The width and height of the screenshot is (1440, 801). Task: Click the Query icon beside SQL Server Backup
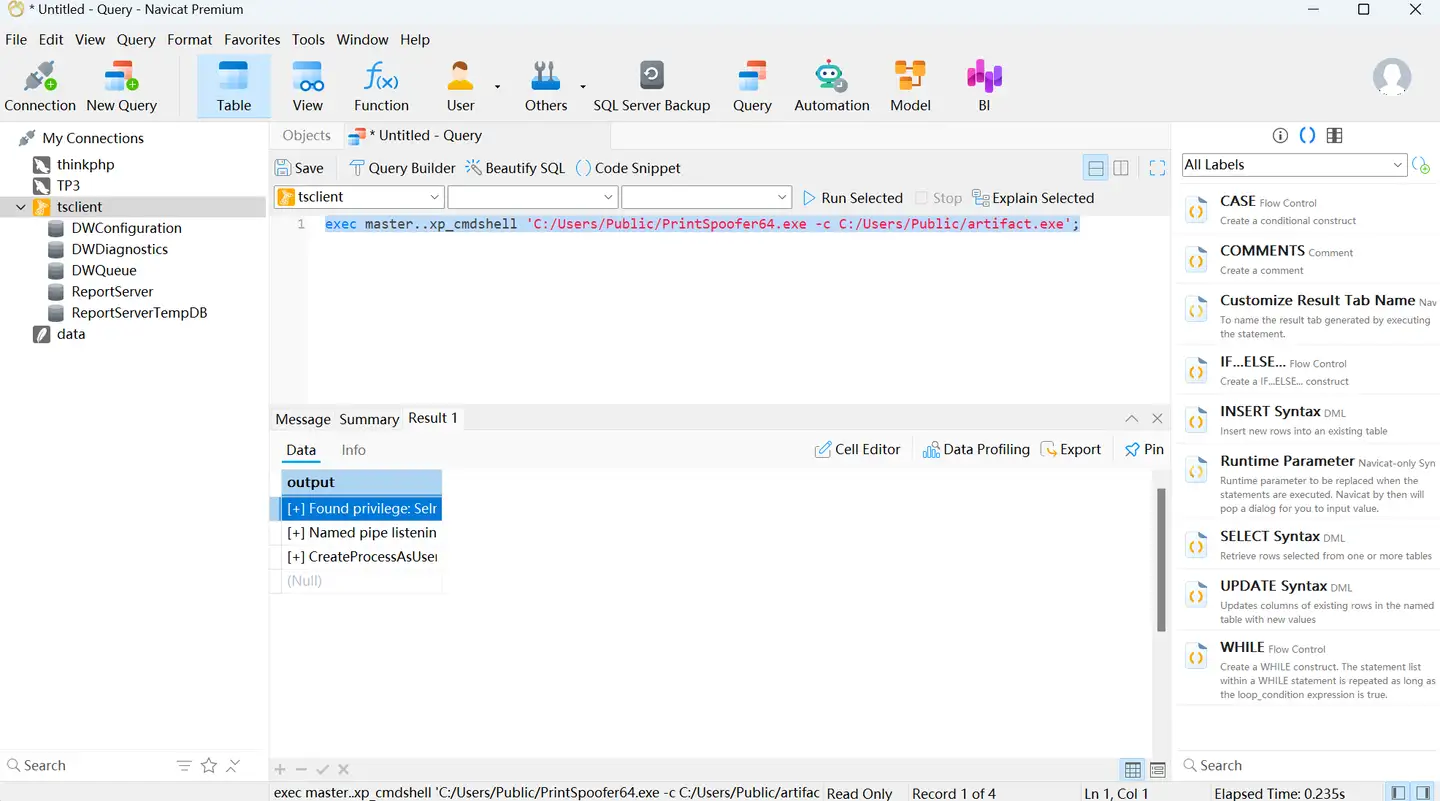point(752,86)
